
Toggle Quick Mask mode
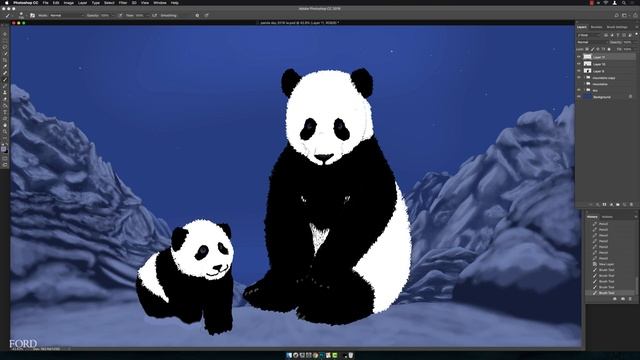[x=5, y=158]
